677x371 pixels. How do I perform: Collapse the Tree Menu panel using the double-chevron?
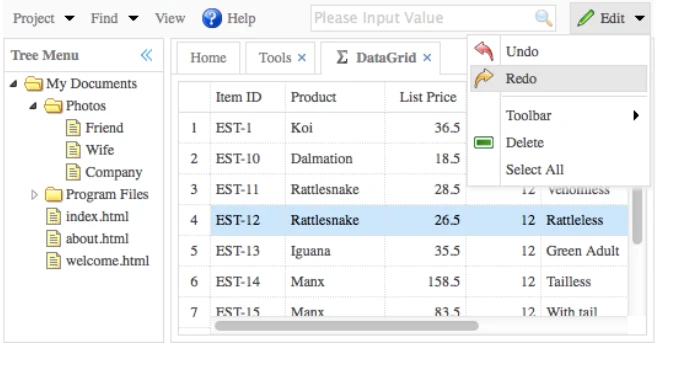(146, 55)
